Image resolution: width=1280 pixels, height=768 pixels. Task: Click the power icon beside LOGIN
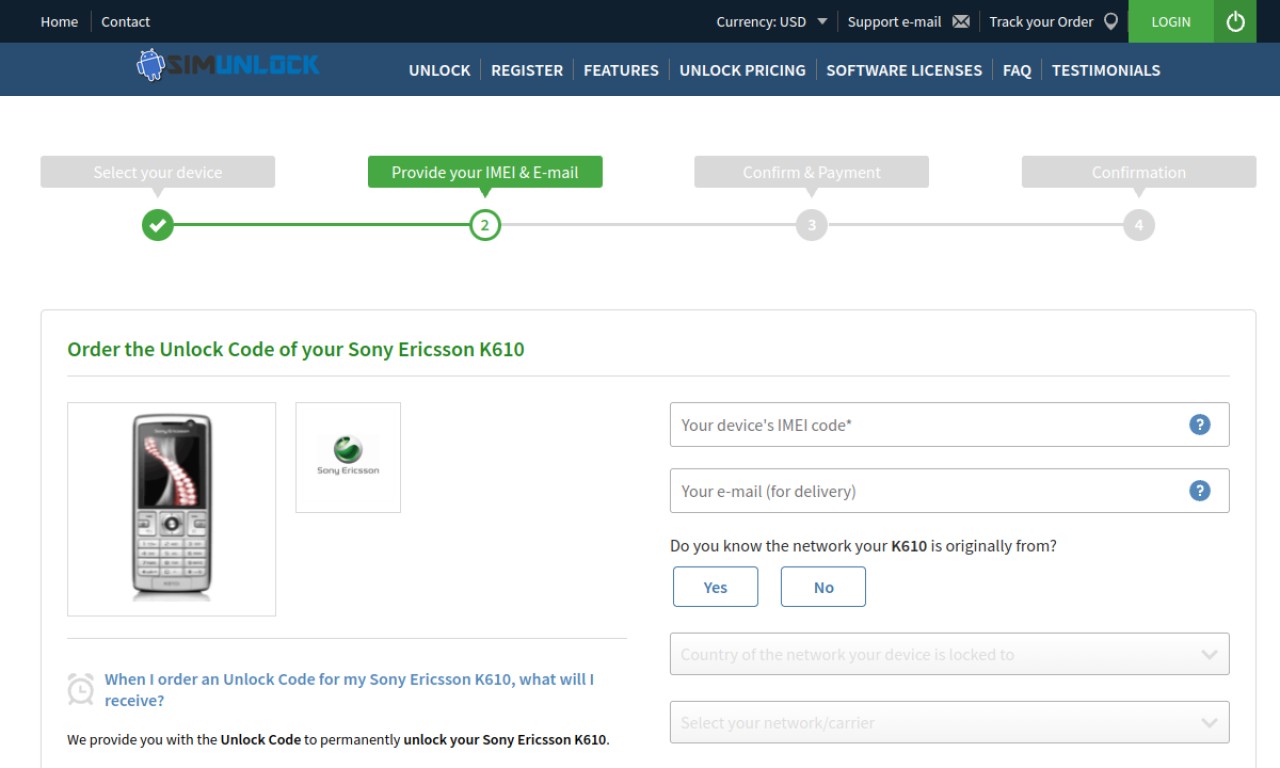click(x=1235, y=21)
